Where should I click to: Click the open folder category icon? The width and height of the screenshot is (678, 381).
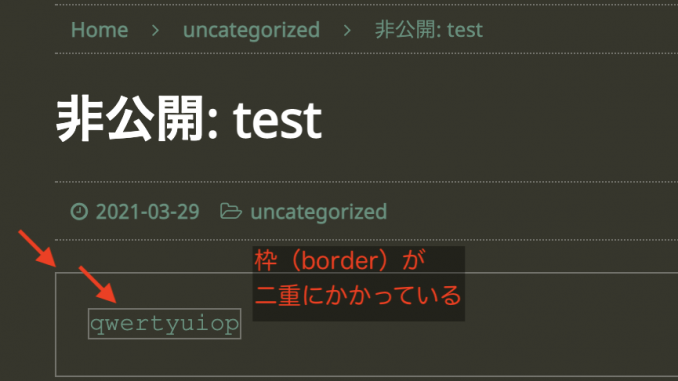click(x=230, y=211)
